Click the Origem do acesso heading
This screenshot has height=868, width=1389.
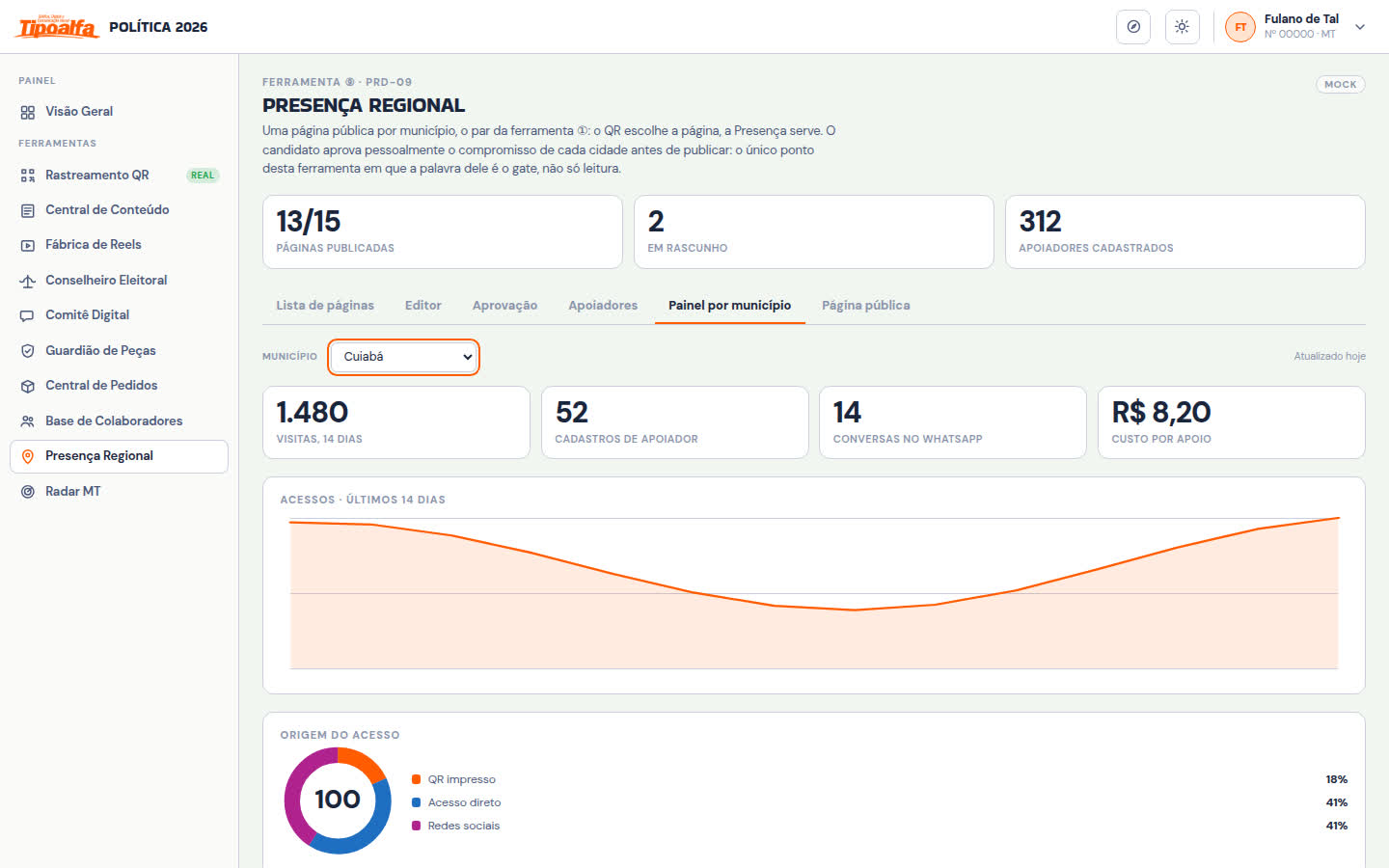coord(340,735)
